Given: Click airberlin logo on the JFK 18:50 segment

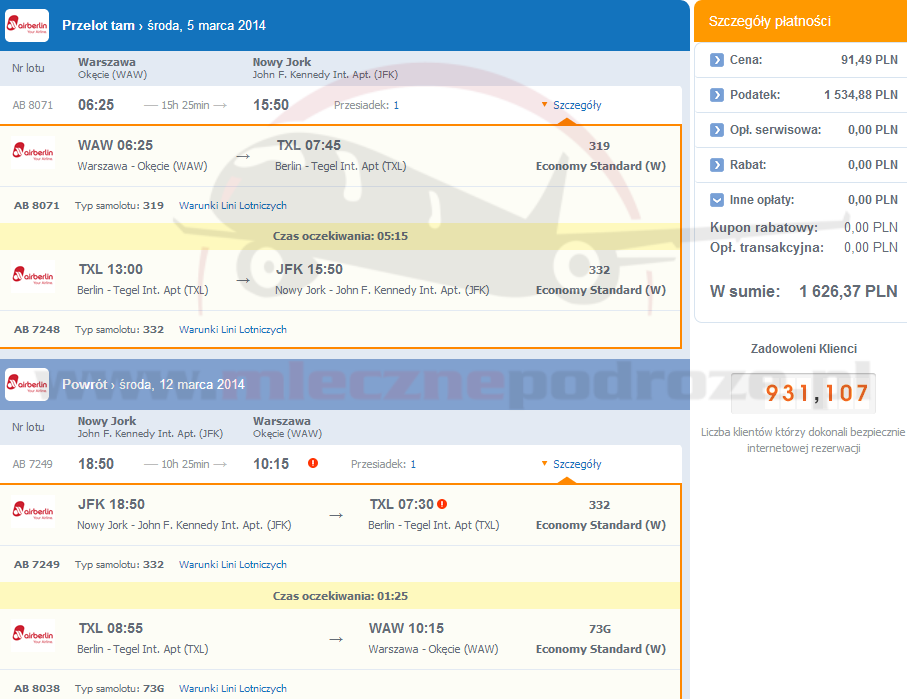Looking at the screenshot, I should (x=33, y=513).
